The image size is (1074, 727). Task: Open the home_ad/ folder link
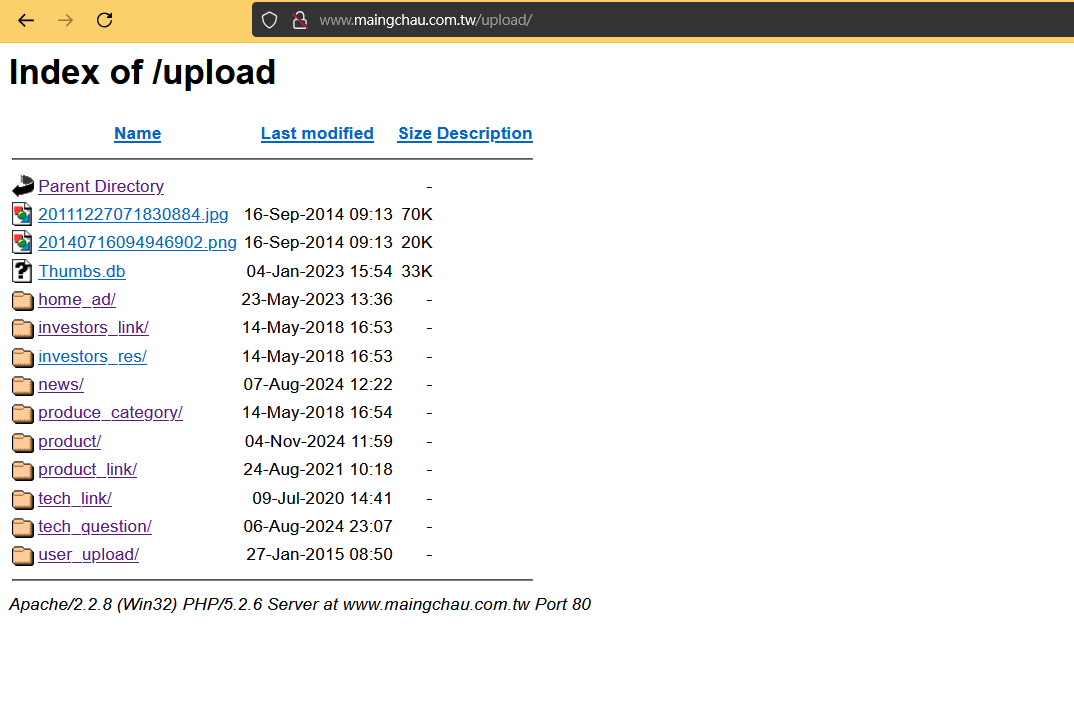pos(77,299)
